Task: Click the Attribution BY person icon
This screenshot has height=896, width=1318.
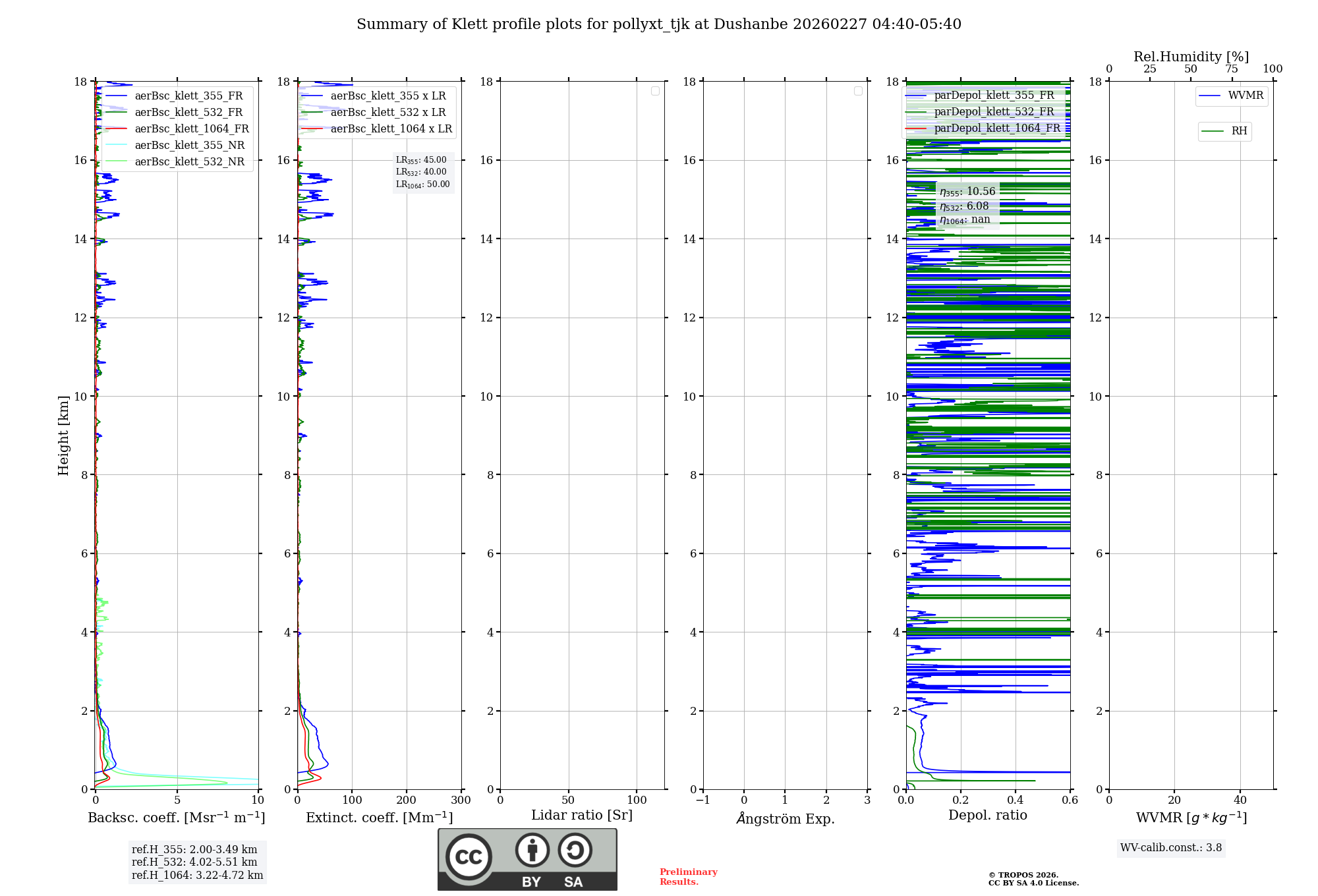Action: tap(532, 850)
